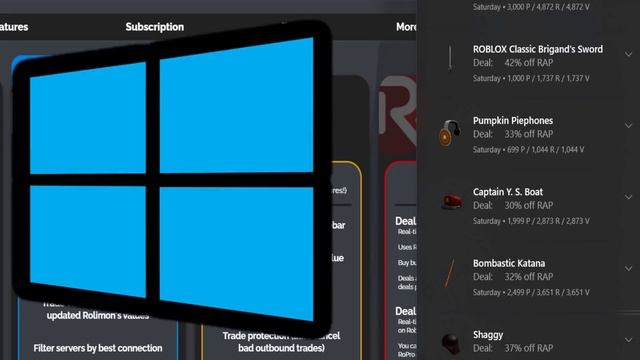Open the Bombastic Katana title

pyautogui.click(x=509, y=264)
